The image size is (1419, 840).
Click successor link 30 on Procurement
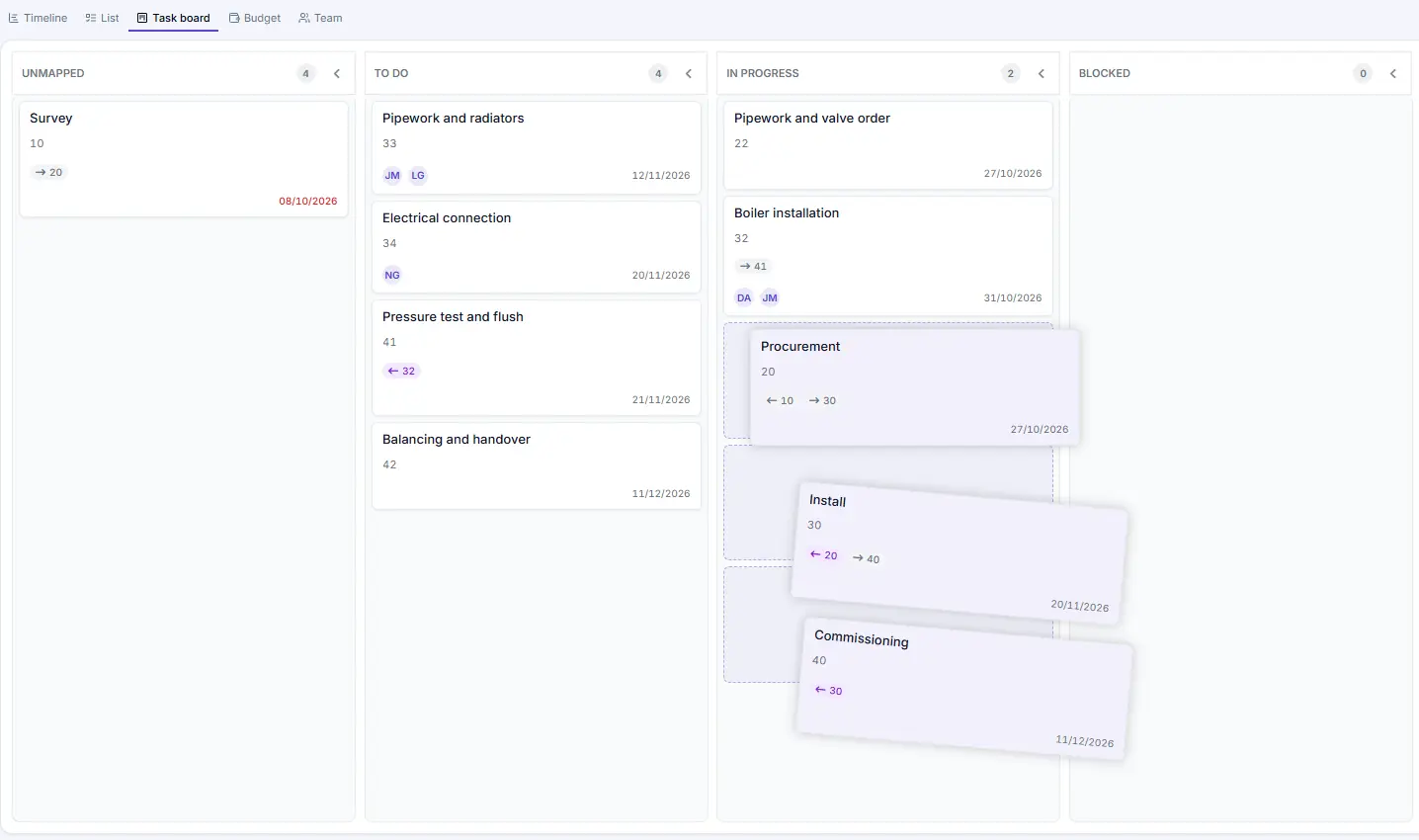coord(822,400)
